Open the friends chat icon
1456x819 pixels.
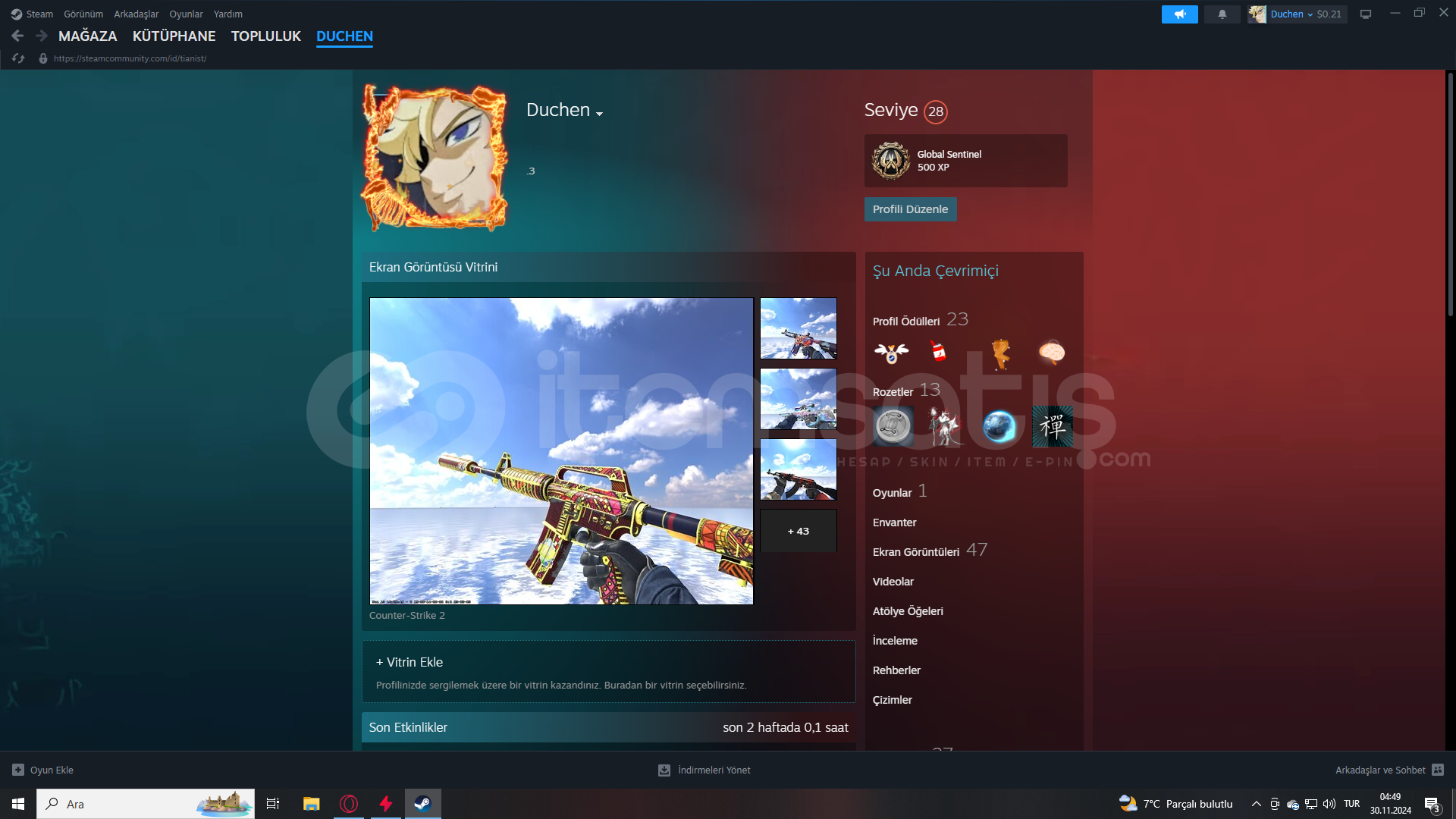pos(1438,770)
